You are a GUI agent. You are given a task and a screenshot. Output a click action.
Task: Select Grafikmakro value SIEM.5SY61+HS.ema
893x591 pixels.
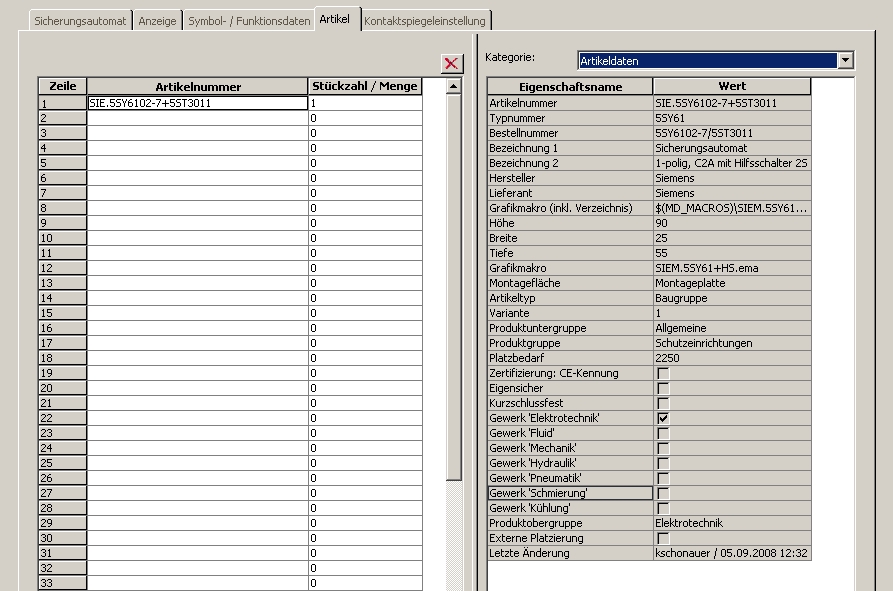tap(732, 268)
